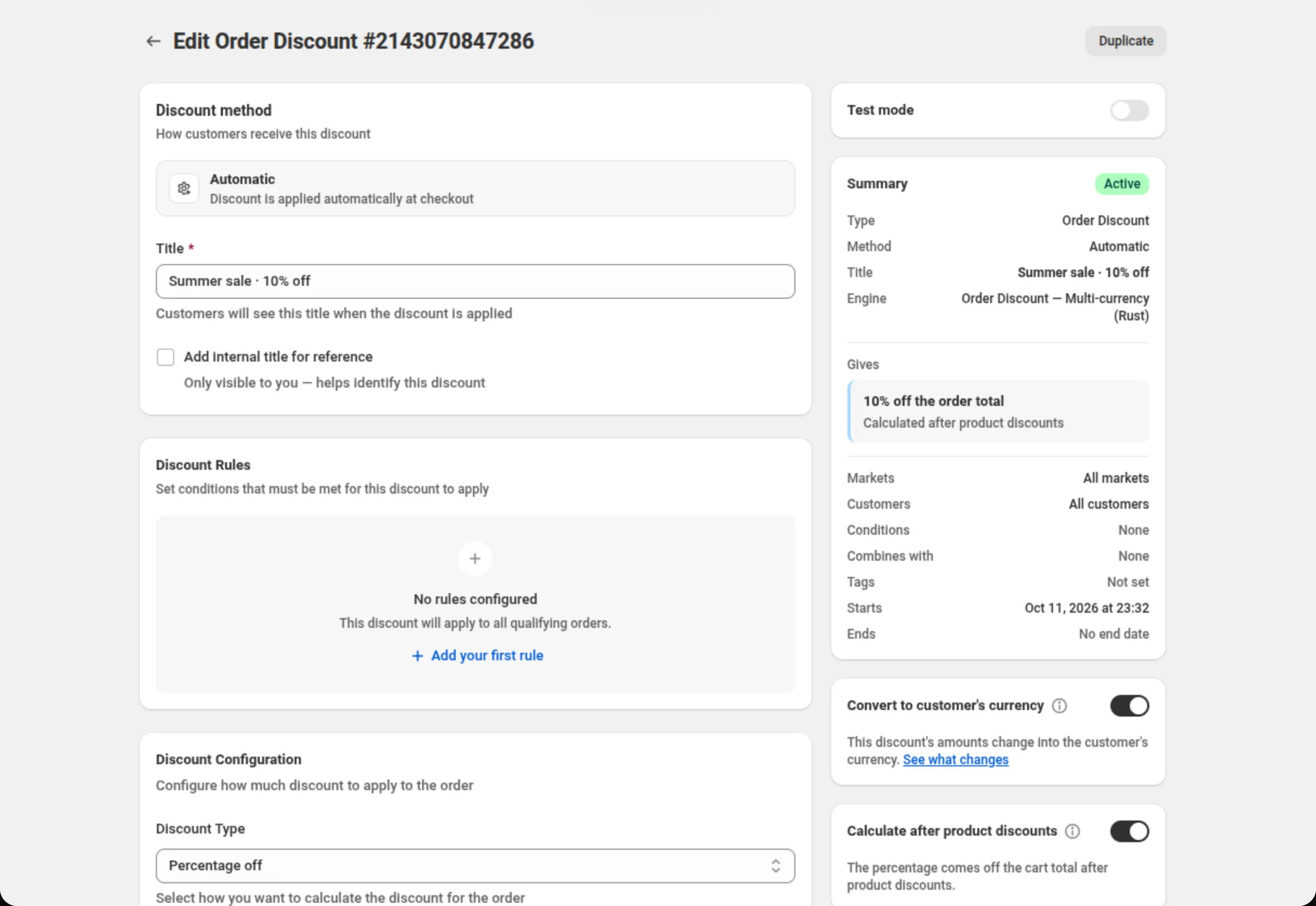
Task: Click the Discount Configuration heading
Action: (x=229, y=759)
